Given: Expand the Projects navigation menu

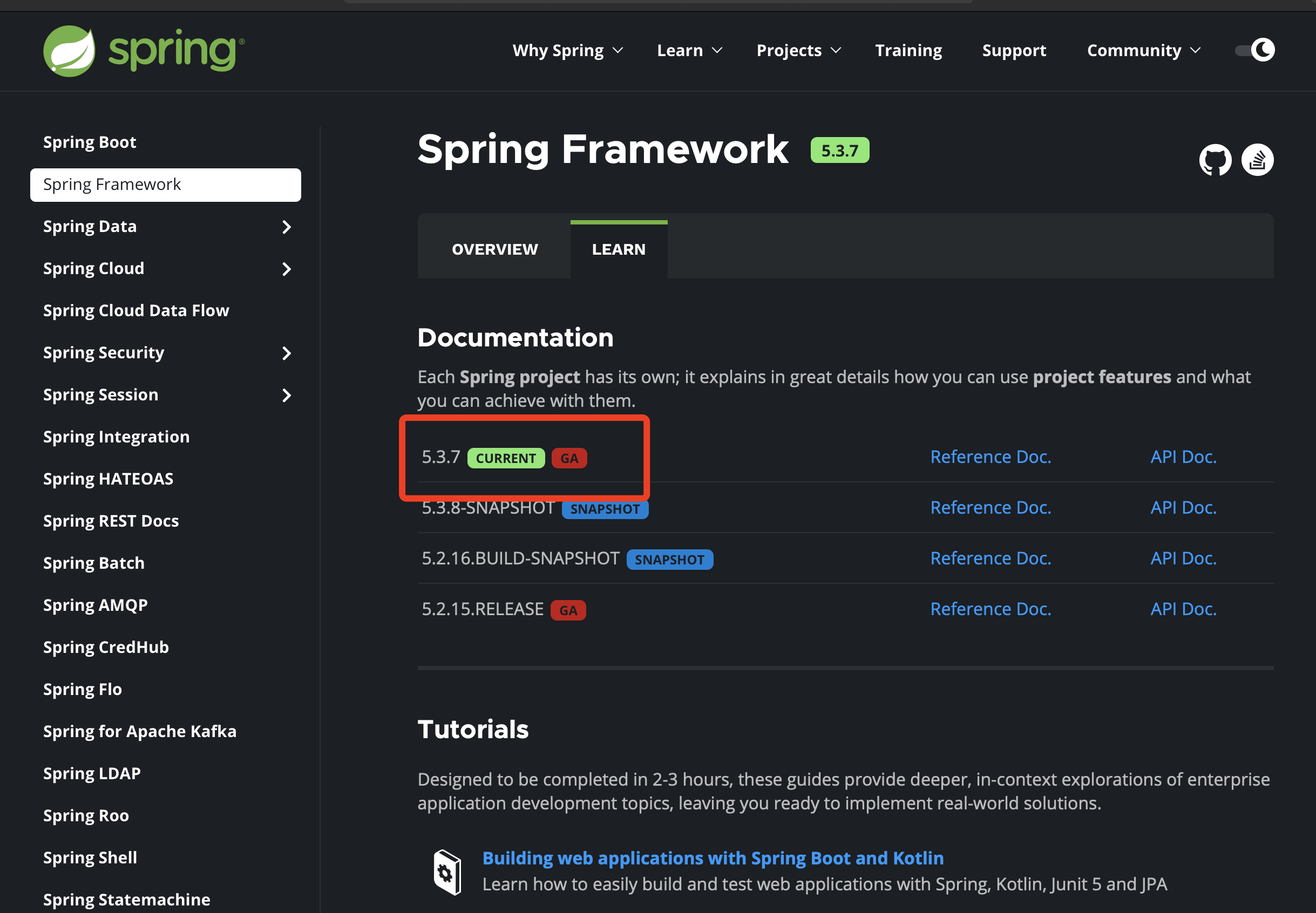Looking at the screenshot, I should click(799, 50).
